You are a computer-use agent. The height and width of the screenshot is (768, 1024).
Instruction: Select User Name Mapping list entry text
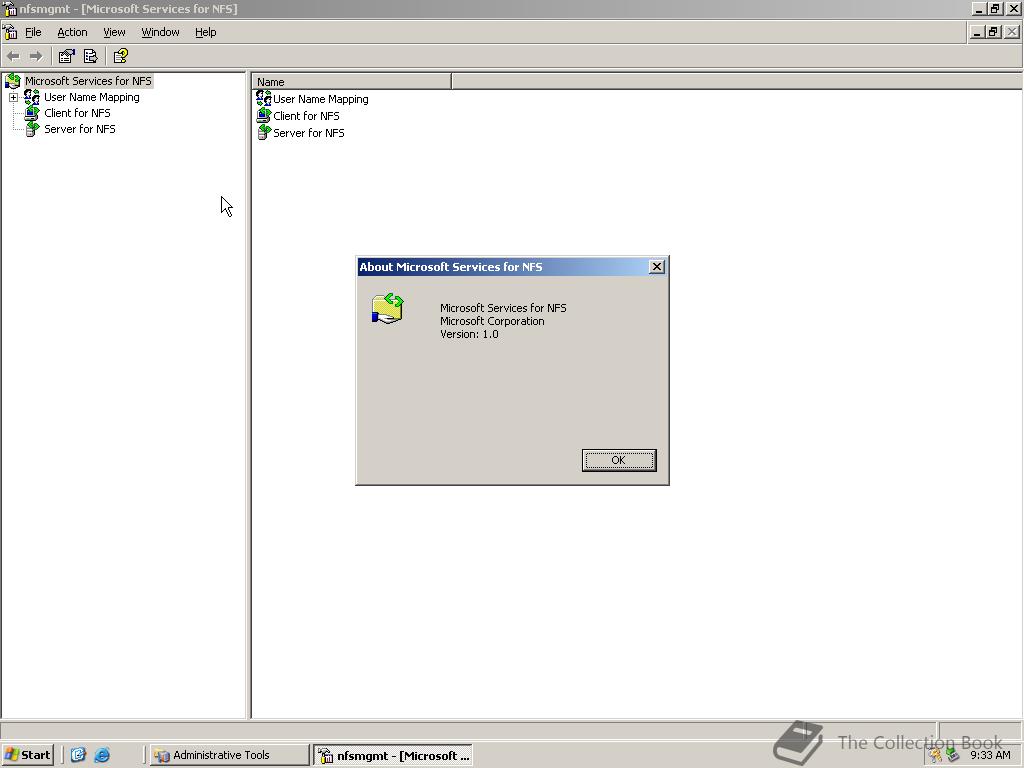321,99
